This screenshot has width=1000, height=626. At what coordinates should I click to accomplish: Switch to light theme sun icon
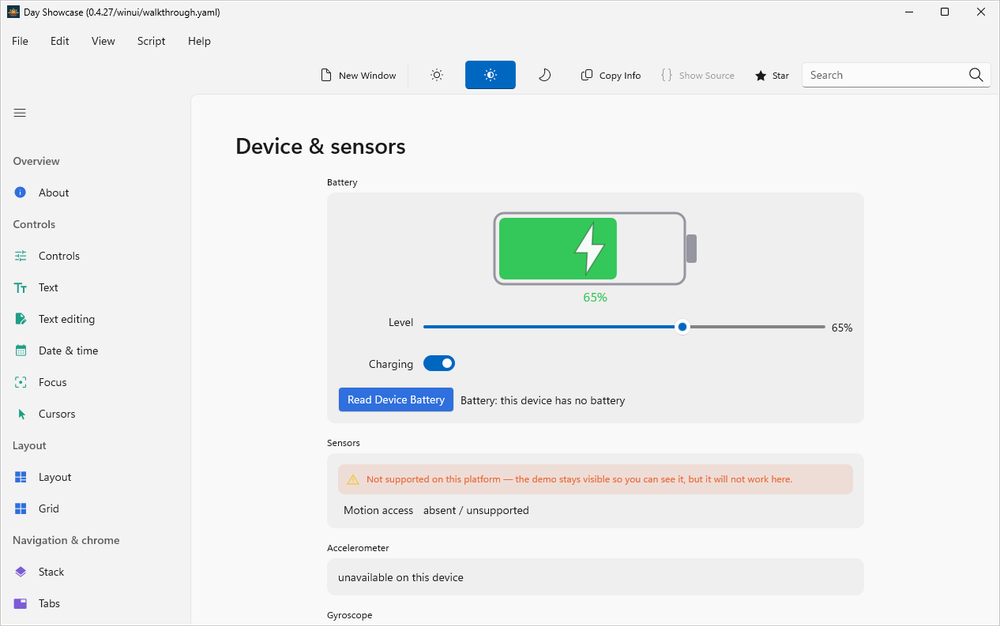tap(436, 75)
